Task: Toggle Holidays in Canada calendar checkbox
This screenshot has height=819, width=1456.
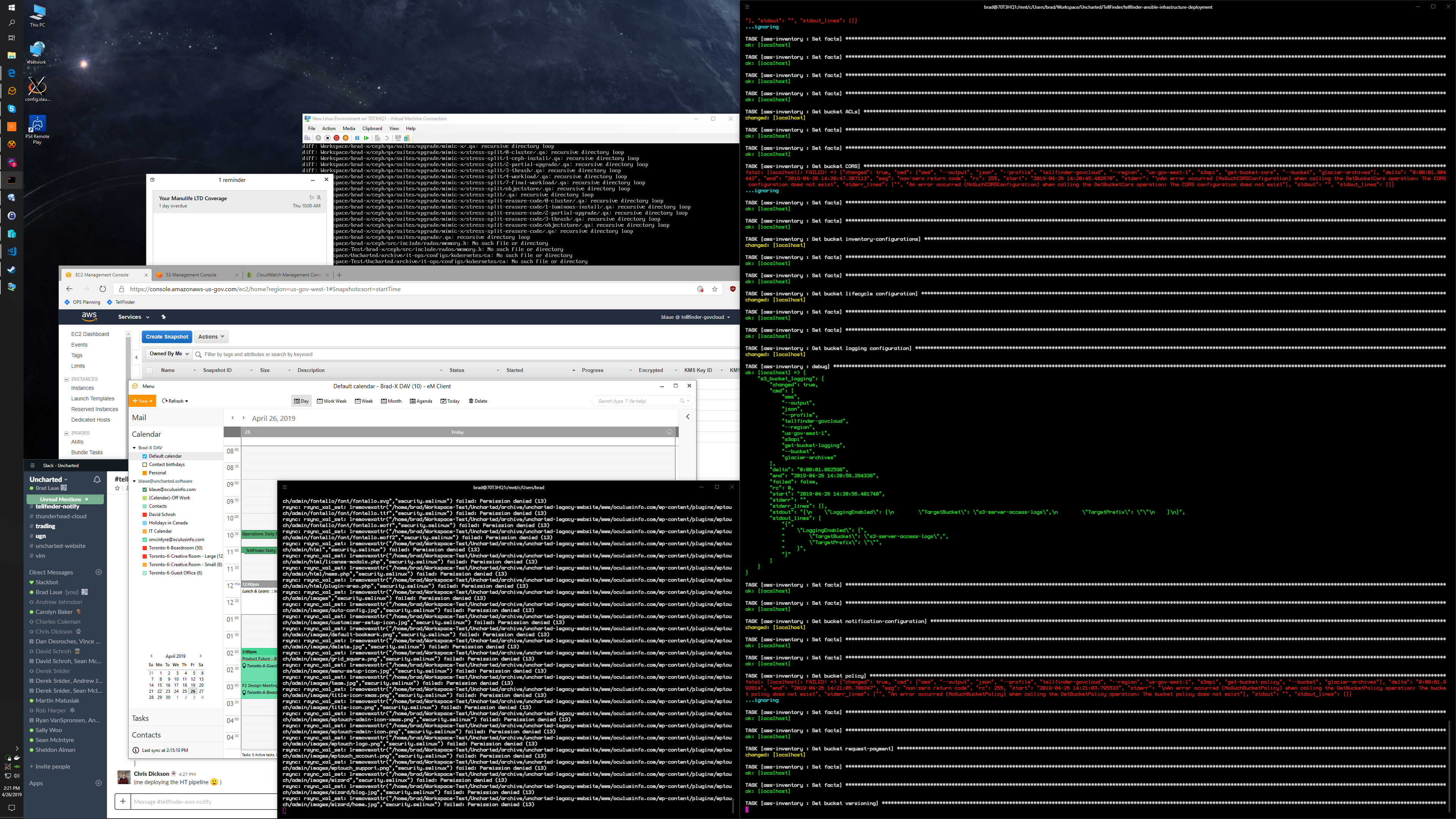Action: 145,523
